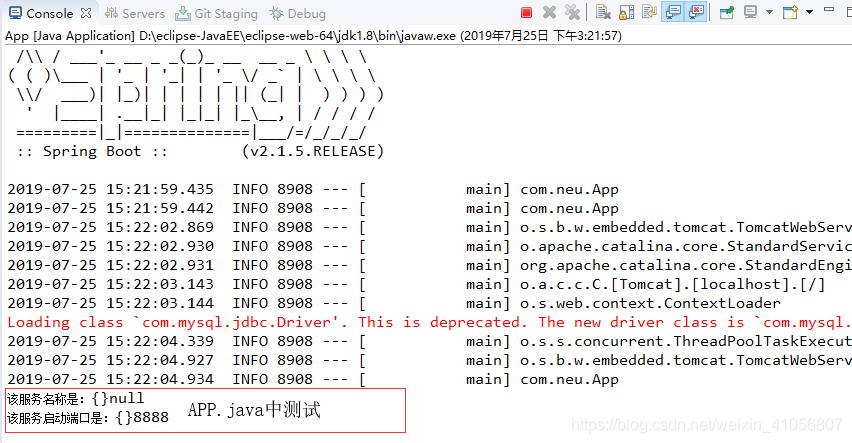
Task: Expand the Open Console dropdown arrow
Action: point(809,12)
